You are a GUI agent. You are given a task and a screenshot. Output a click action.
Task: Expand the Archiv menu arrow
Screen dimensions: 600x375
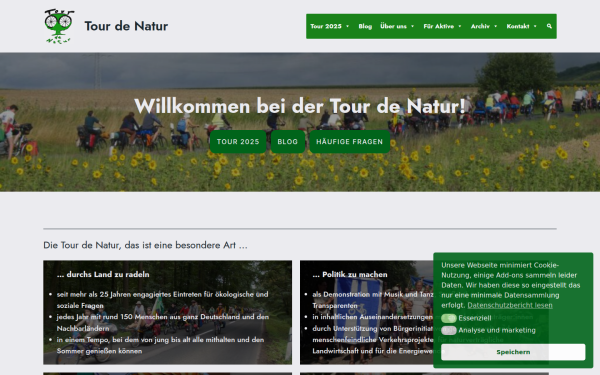[x=496, y=26]
